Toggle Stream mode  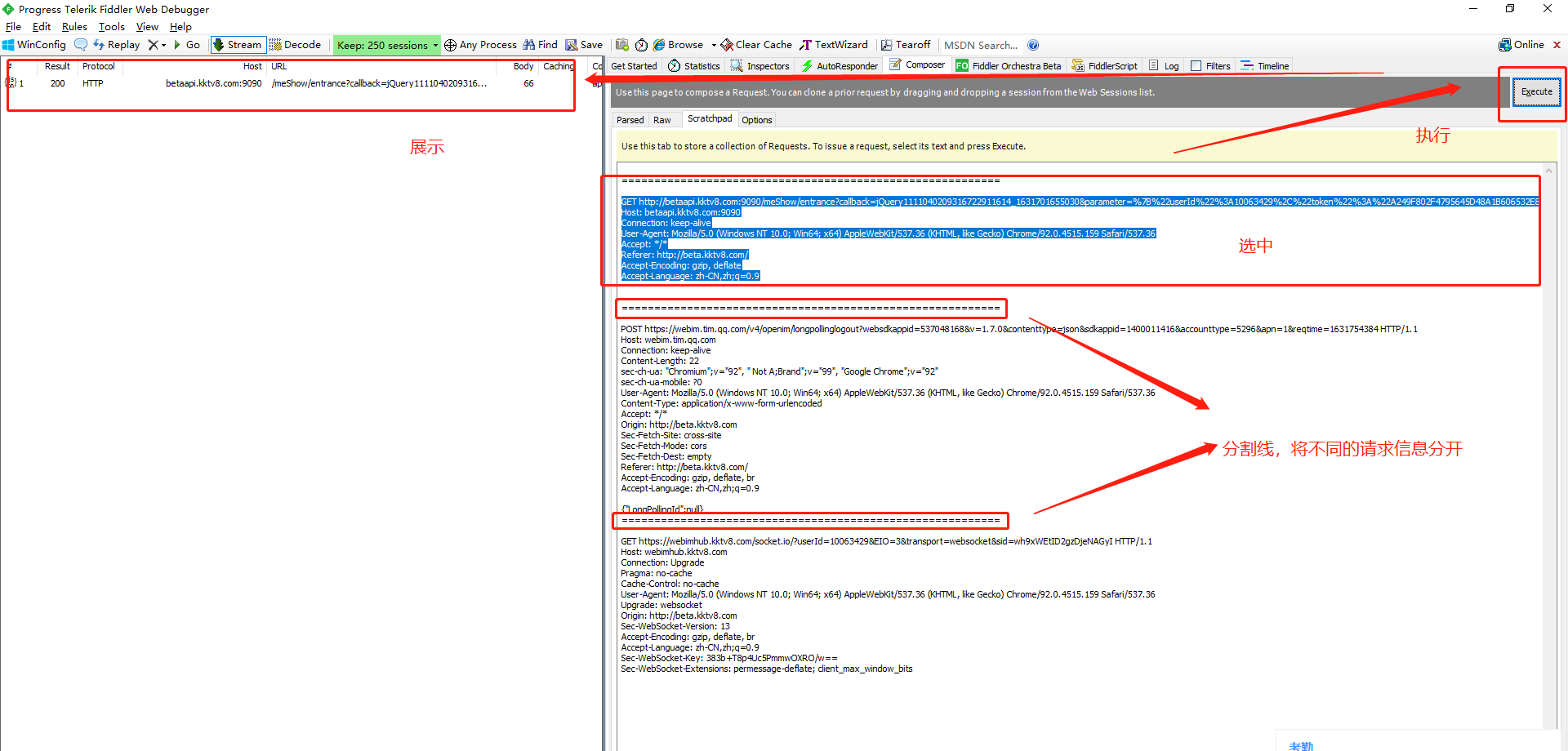(x=238, y=45)
